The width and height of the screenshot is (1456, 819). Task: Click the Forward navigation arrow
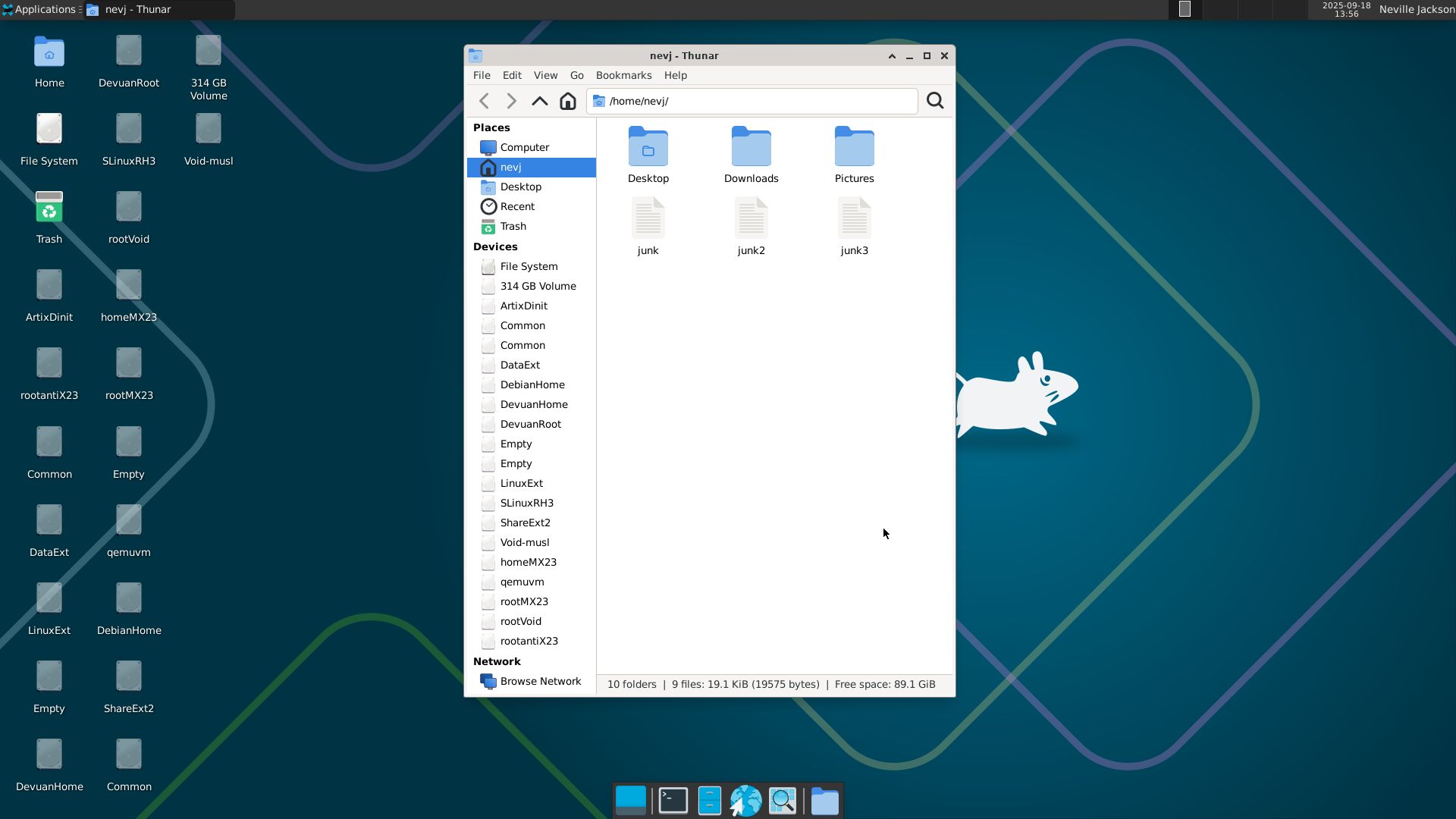click(x=511, y=101)
